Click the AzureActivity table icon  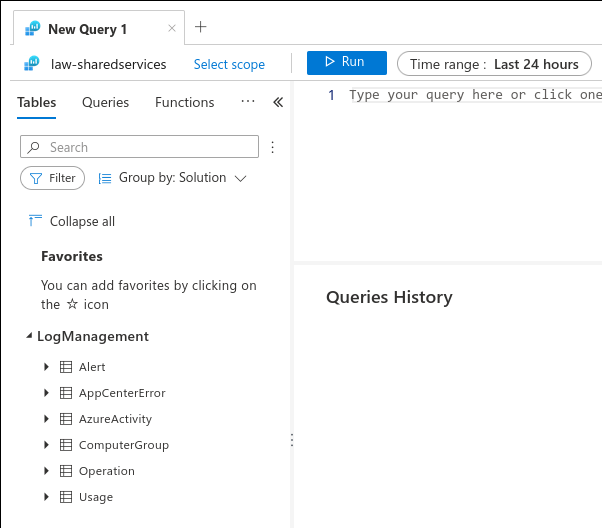pyautogui.click(x=66, y=419)
